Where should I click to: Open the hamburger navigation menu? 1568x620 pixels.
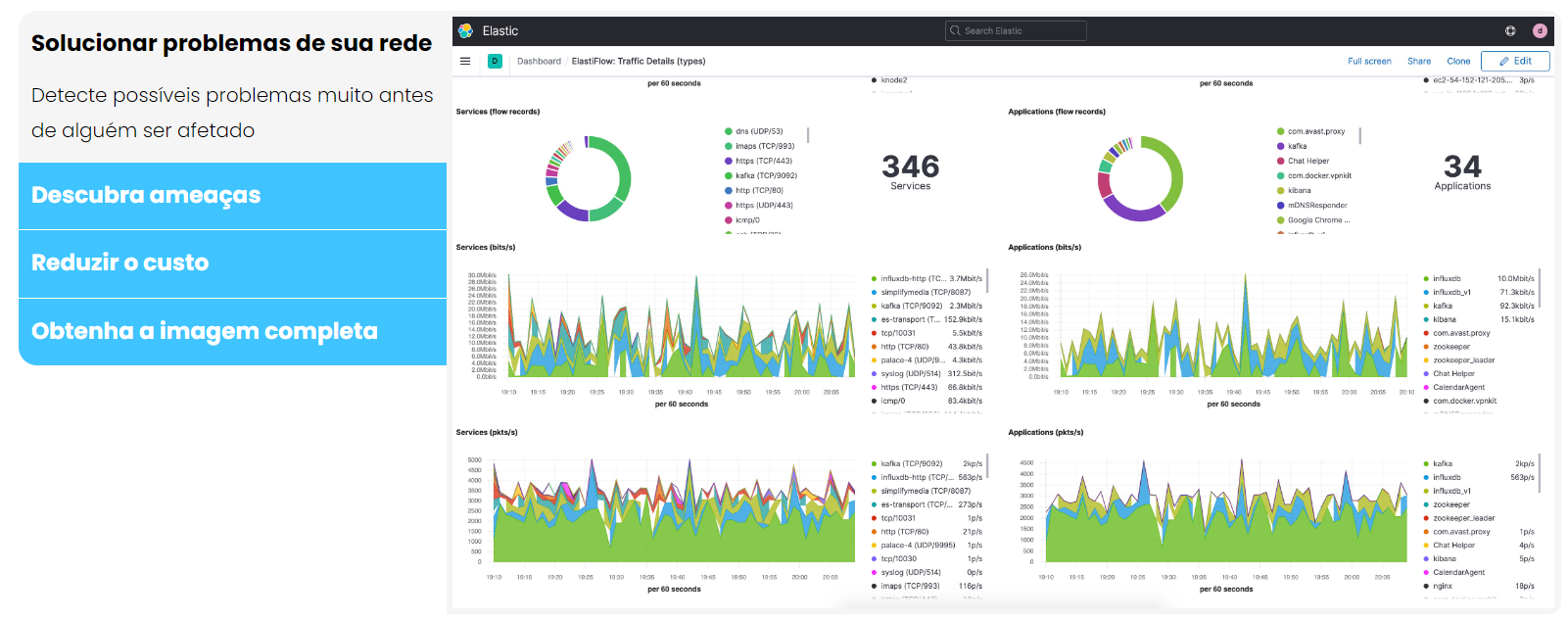(x=465, y=61)
